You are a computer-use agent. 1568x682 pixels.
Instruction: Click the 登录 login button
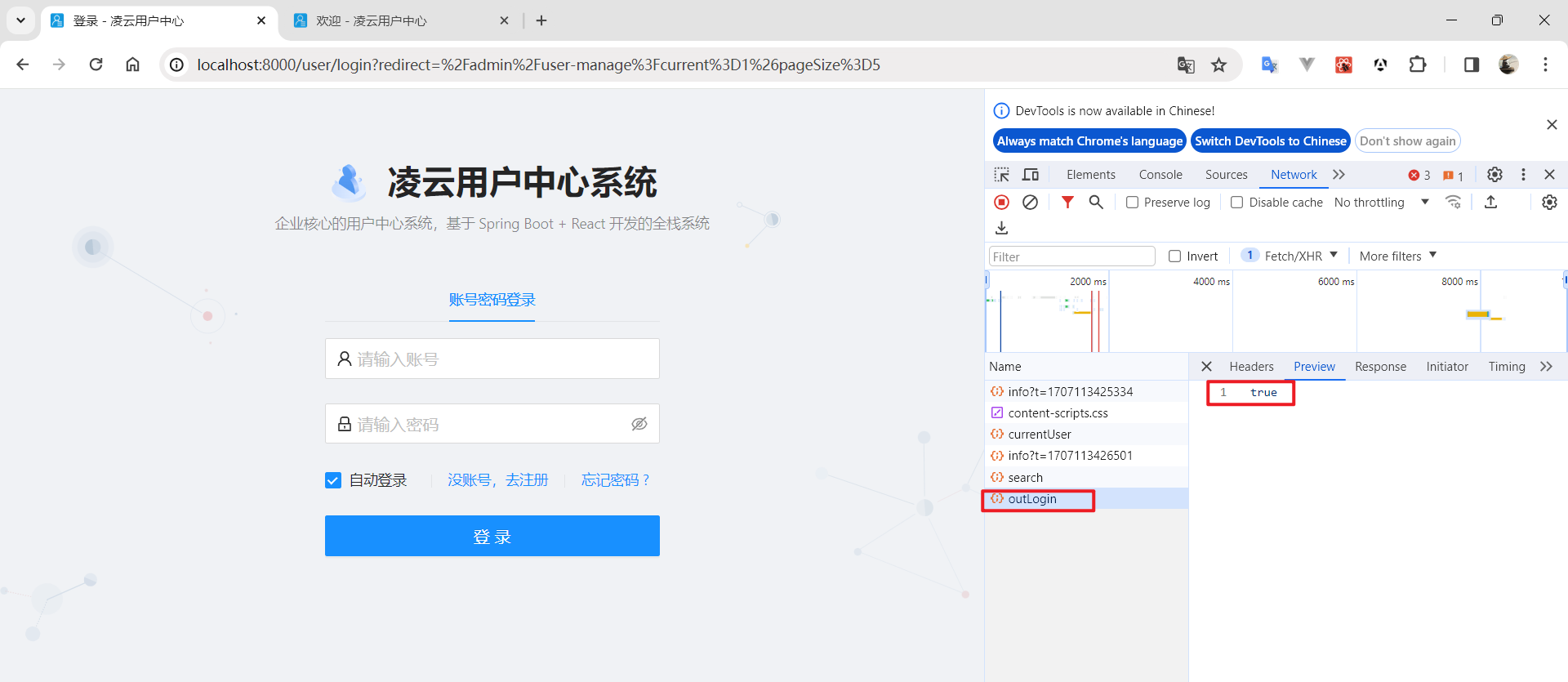click(492, 536)
